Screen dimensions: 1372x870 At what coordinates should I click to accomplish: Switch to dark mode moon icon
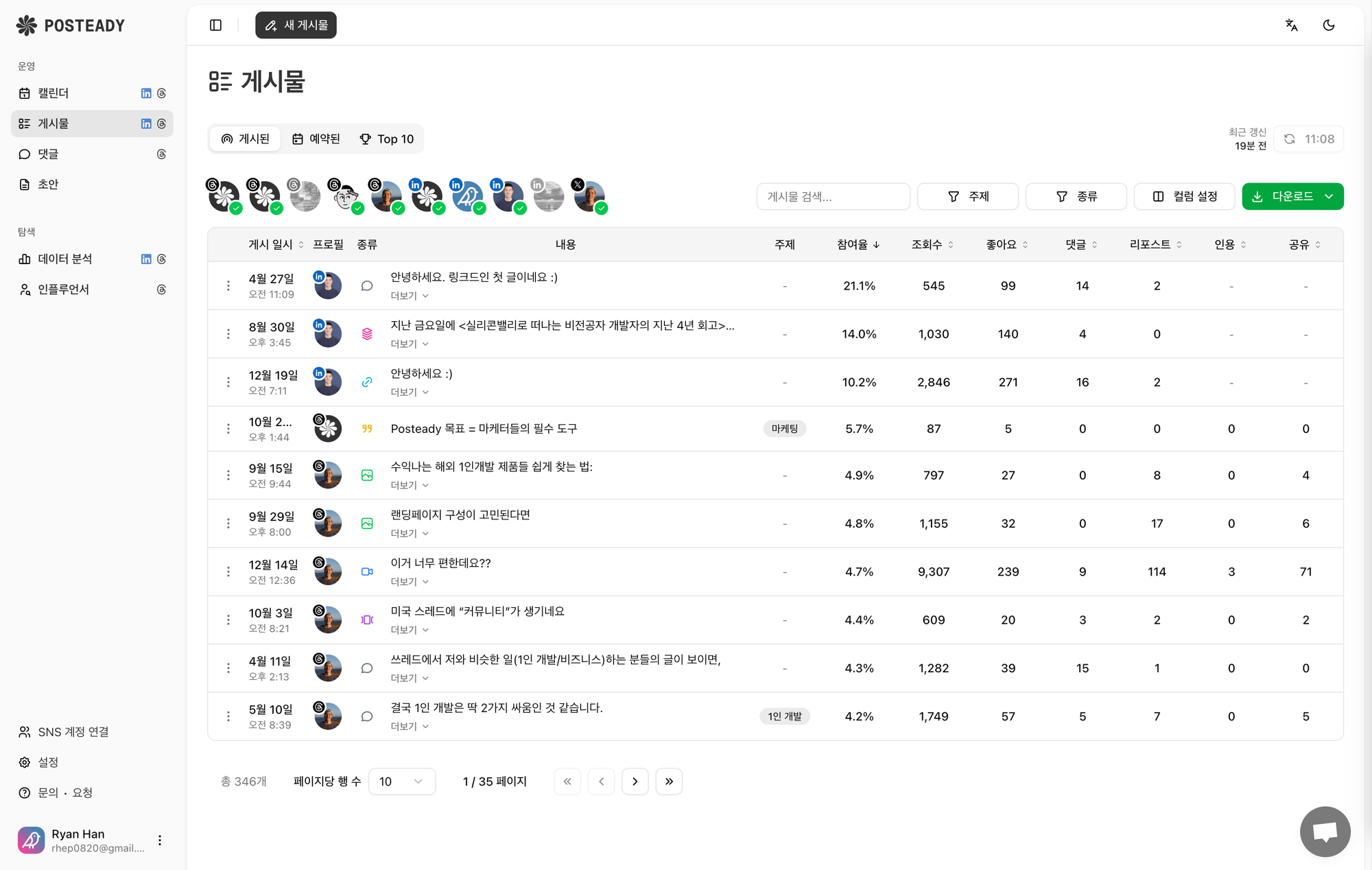click(1328, 25)
